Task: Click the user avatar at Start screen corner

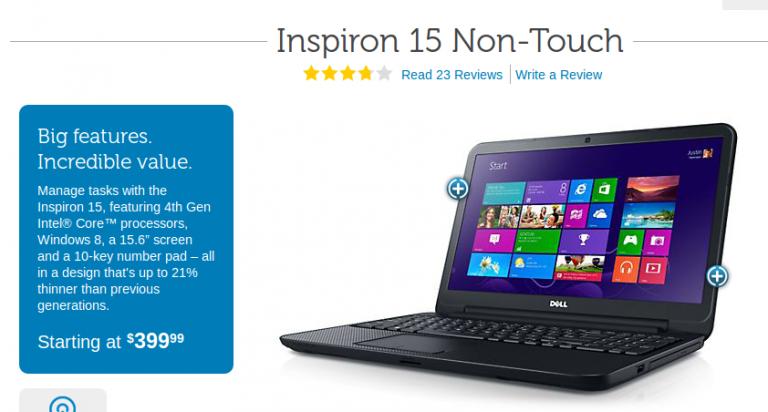Action: click(x=708, y=153)
